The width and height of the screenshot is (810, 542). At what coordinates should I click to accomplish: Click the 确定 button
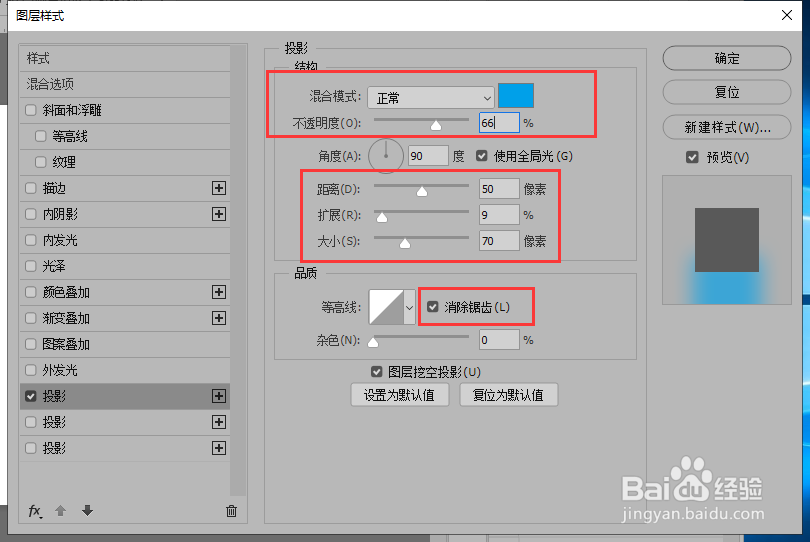(726, 58)
